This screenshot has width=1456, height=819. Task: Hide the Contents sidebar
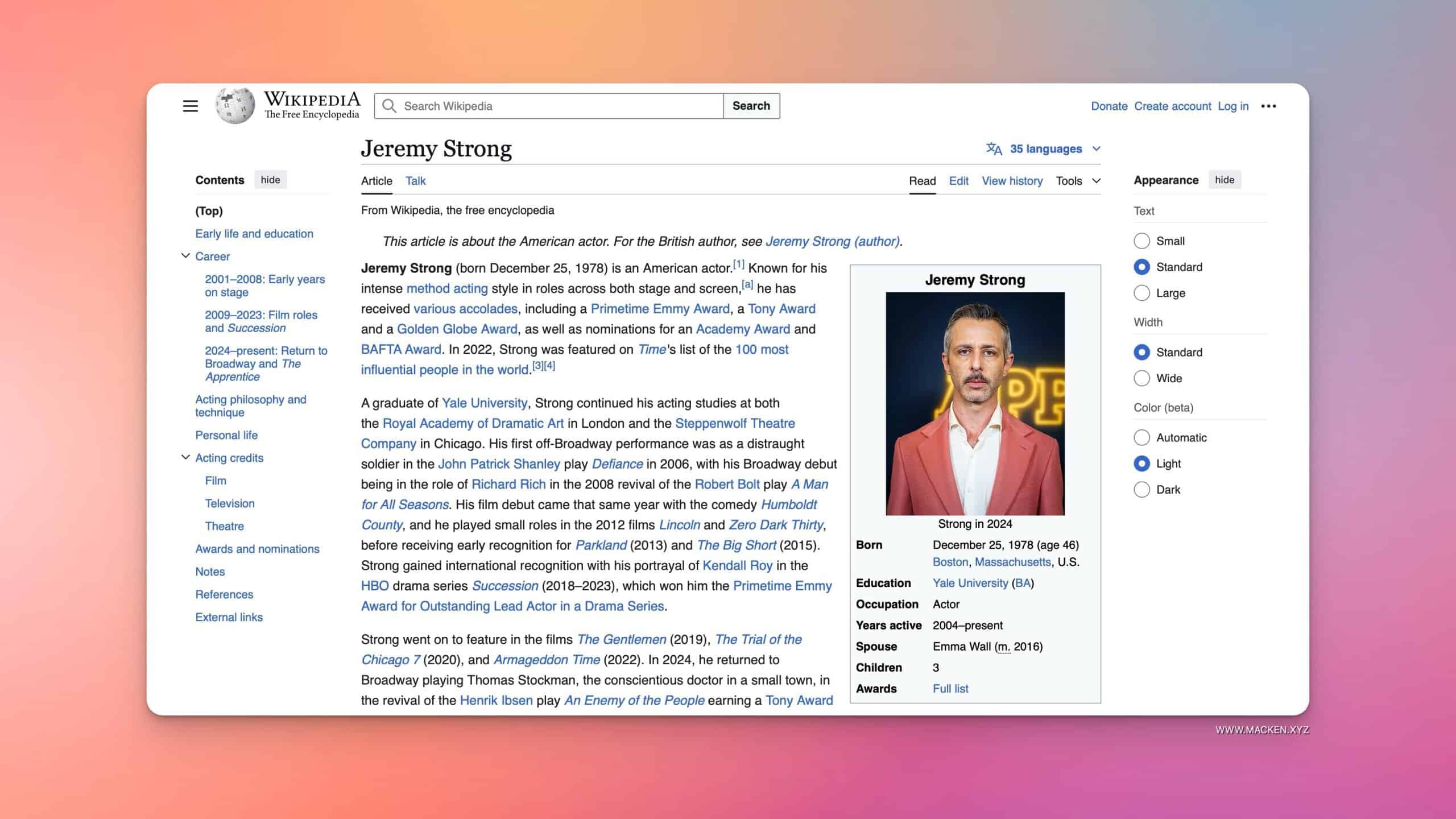point(270,180)
